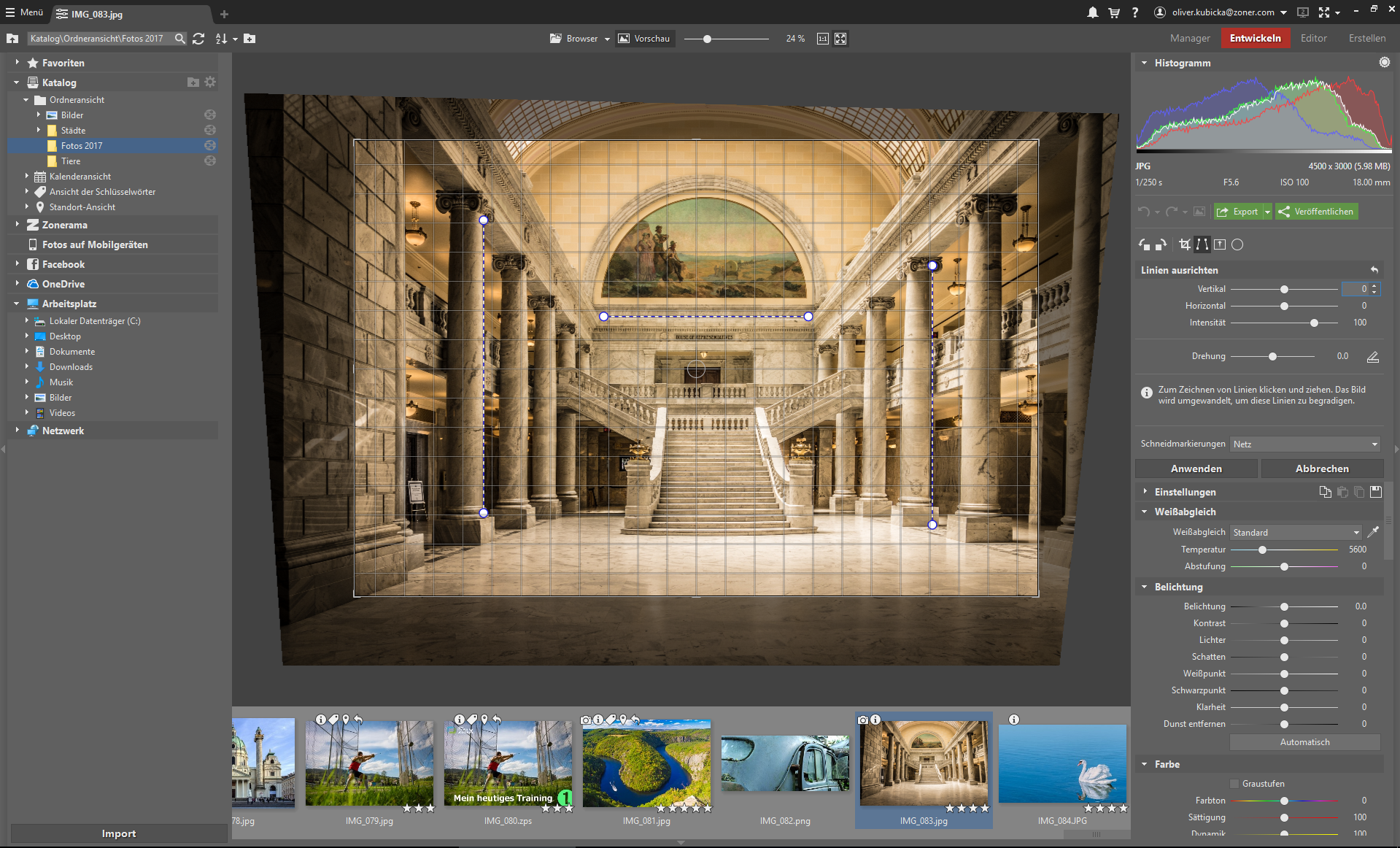Switch to the Manager module tab
Screen dimensions: 1400x848
[1190, 38]
